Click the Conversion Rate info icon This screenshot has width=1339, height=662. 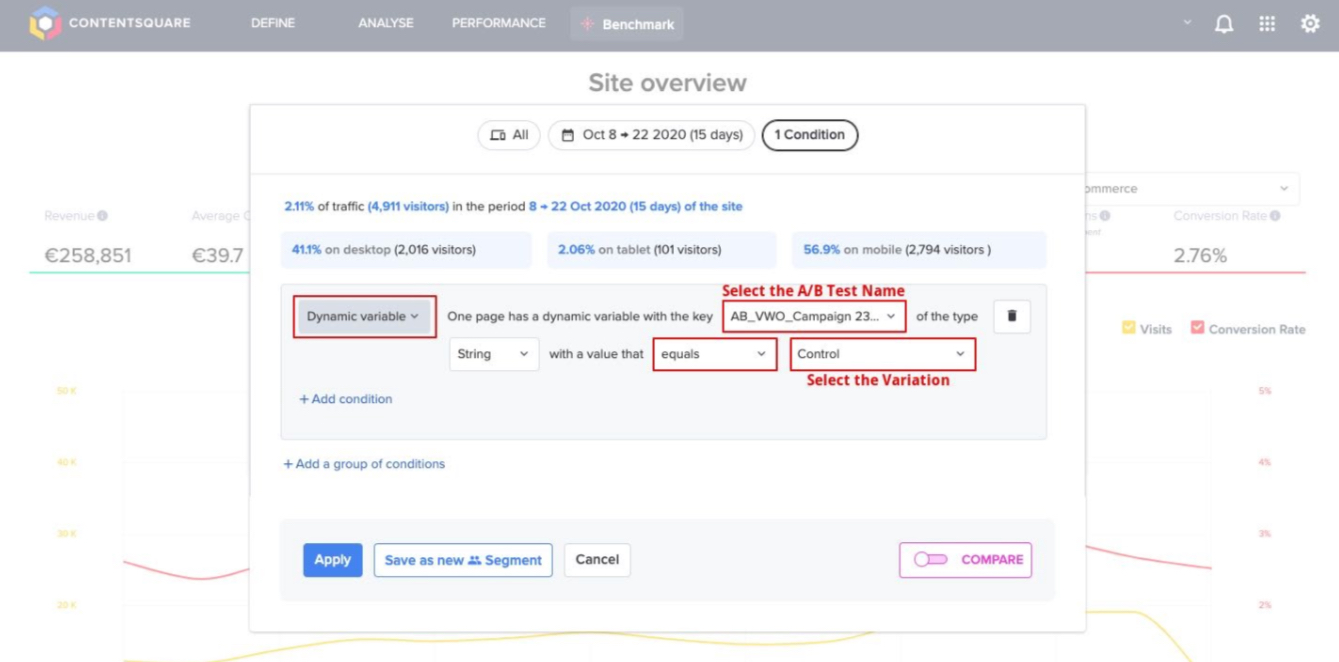point(1275,216)
